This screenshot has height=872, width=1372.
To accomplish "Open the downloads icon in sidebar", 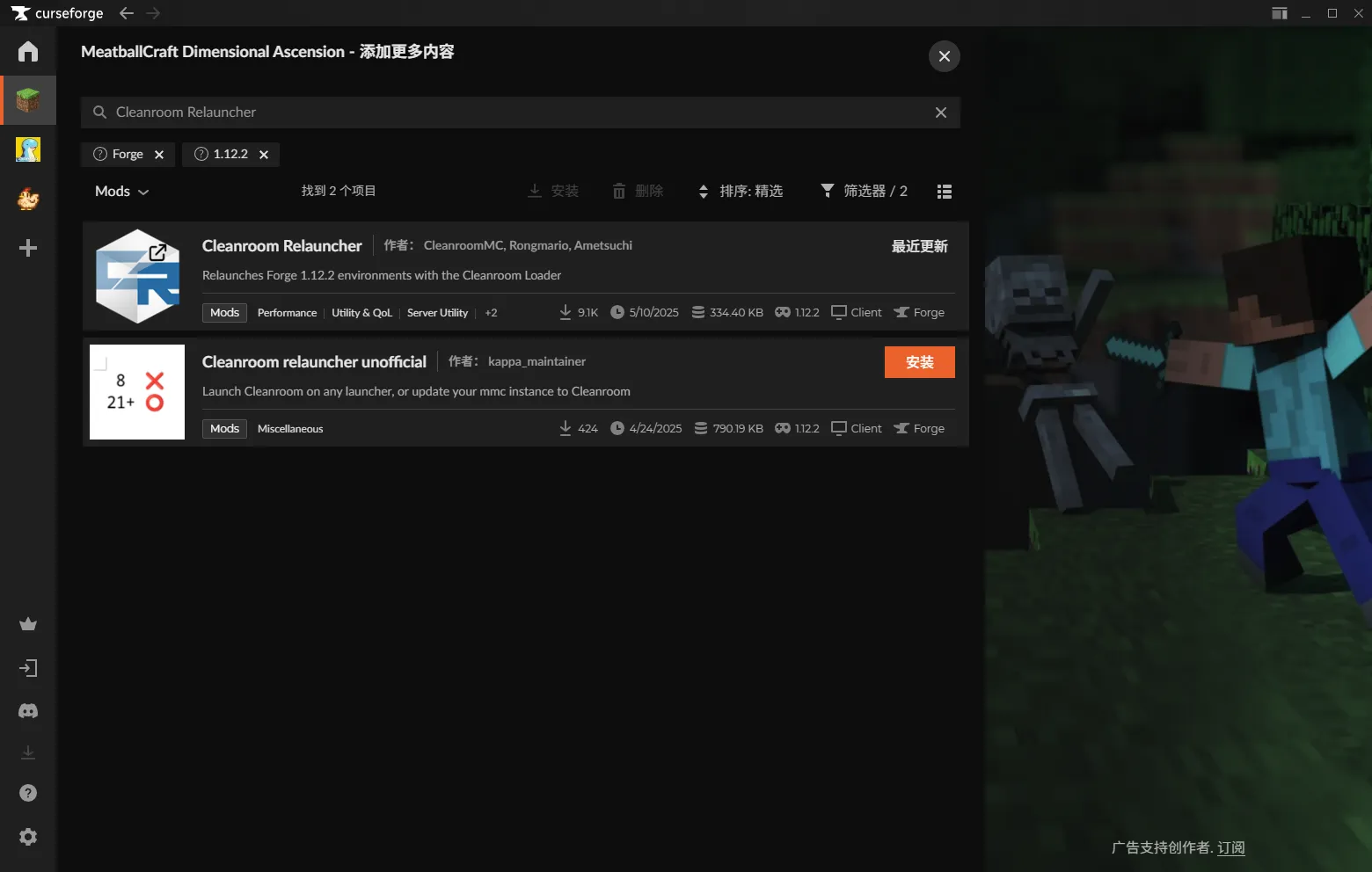I will pos(28,752).
